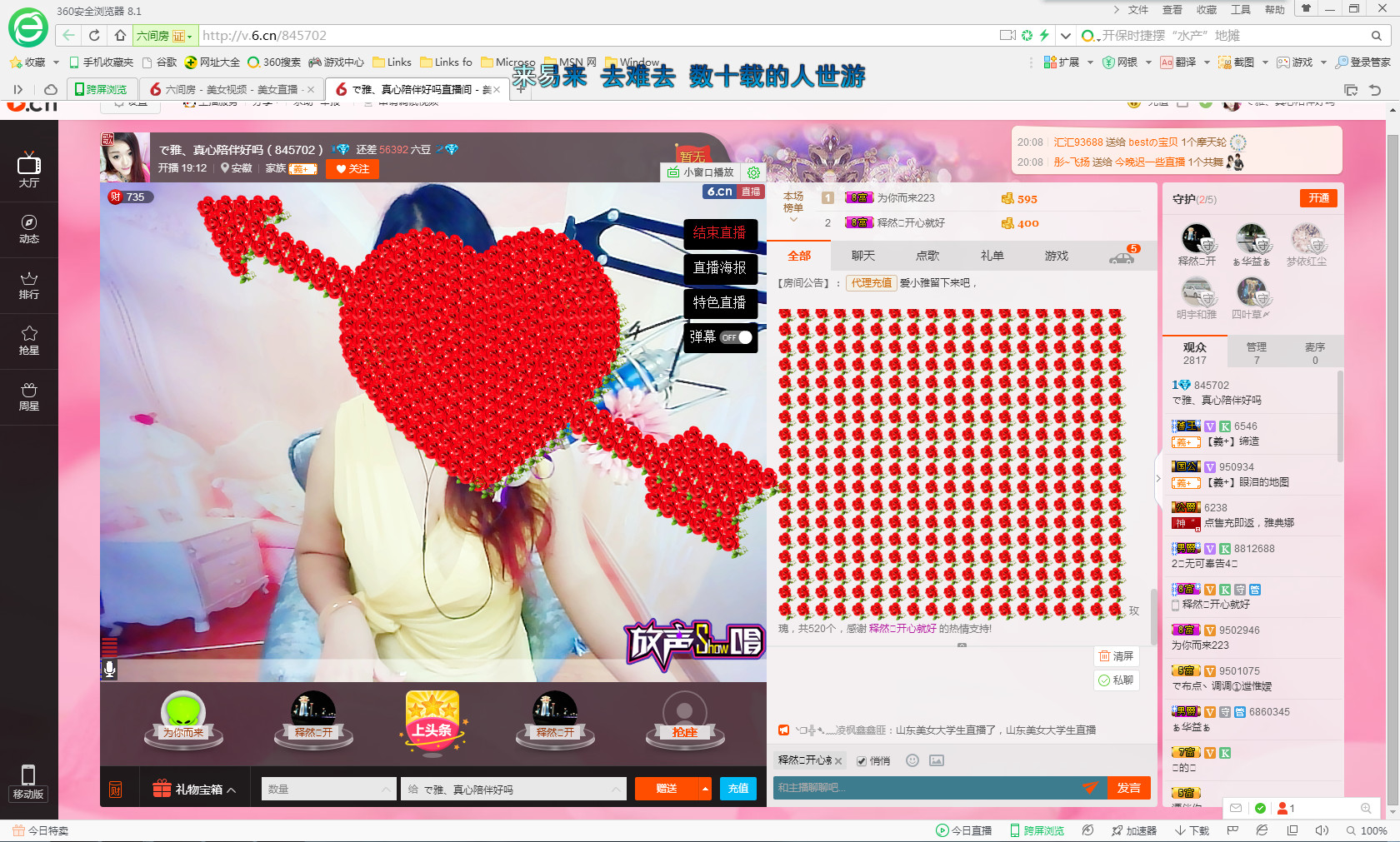The image size is (1400, 842).
Task: Open the 直播海报 poster button
Action: 720,267
